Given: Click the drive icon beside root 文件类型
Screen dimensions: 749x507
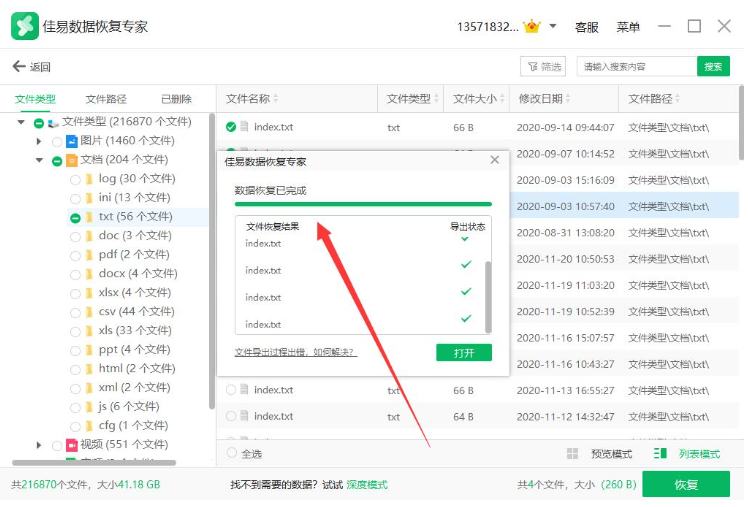Looking at the screenshot, I should click(x=53, y=123).
